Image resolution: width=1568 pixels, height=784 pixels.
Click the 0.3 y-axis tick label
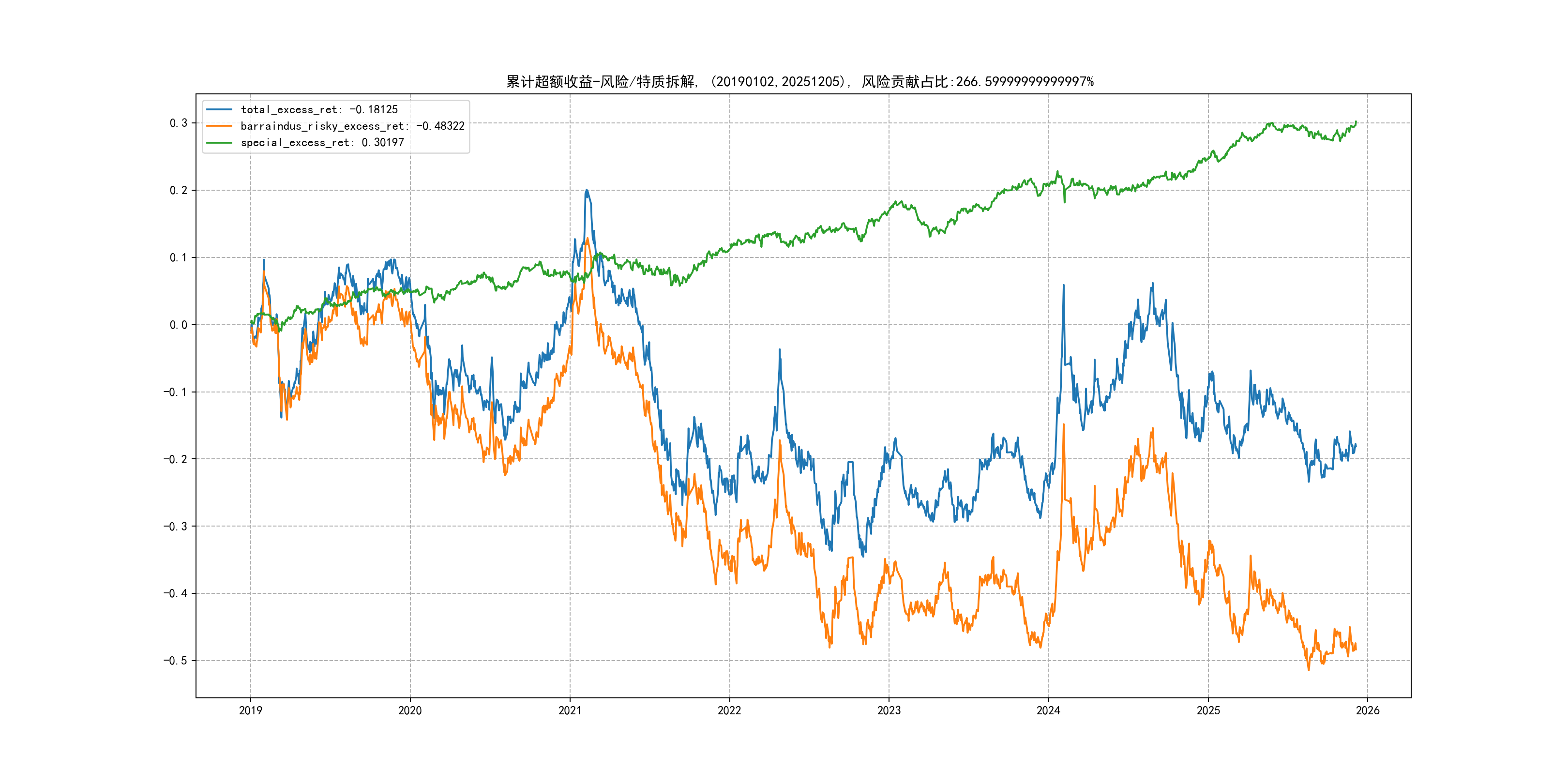coord(179,123)
